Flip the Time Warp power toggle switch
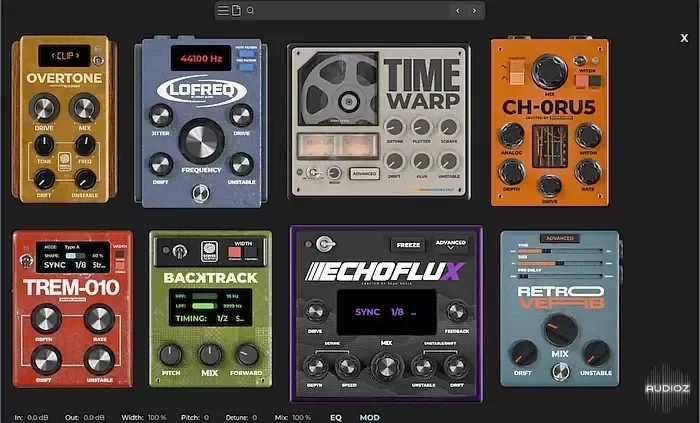700x423 pixels. (313, 172)
